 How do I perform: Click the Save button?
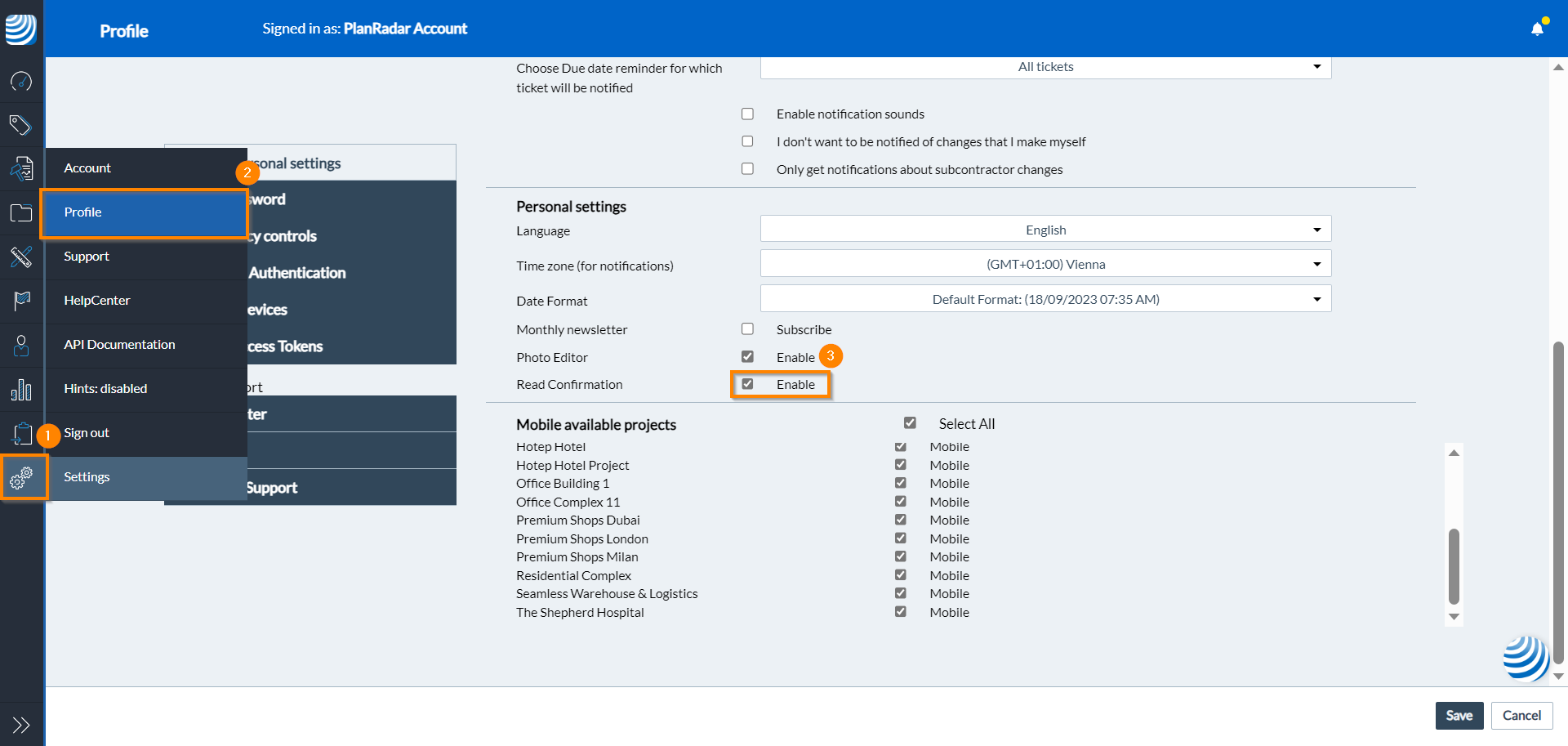[x=1459, y=716]
